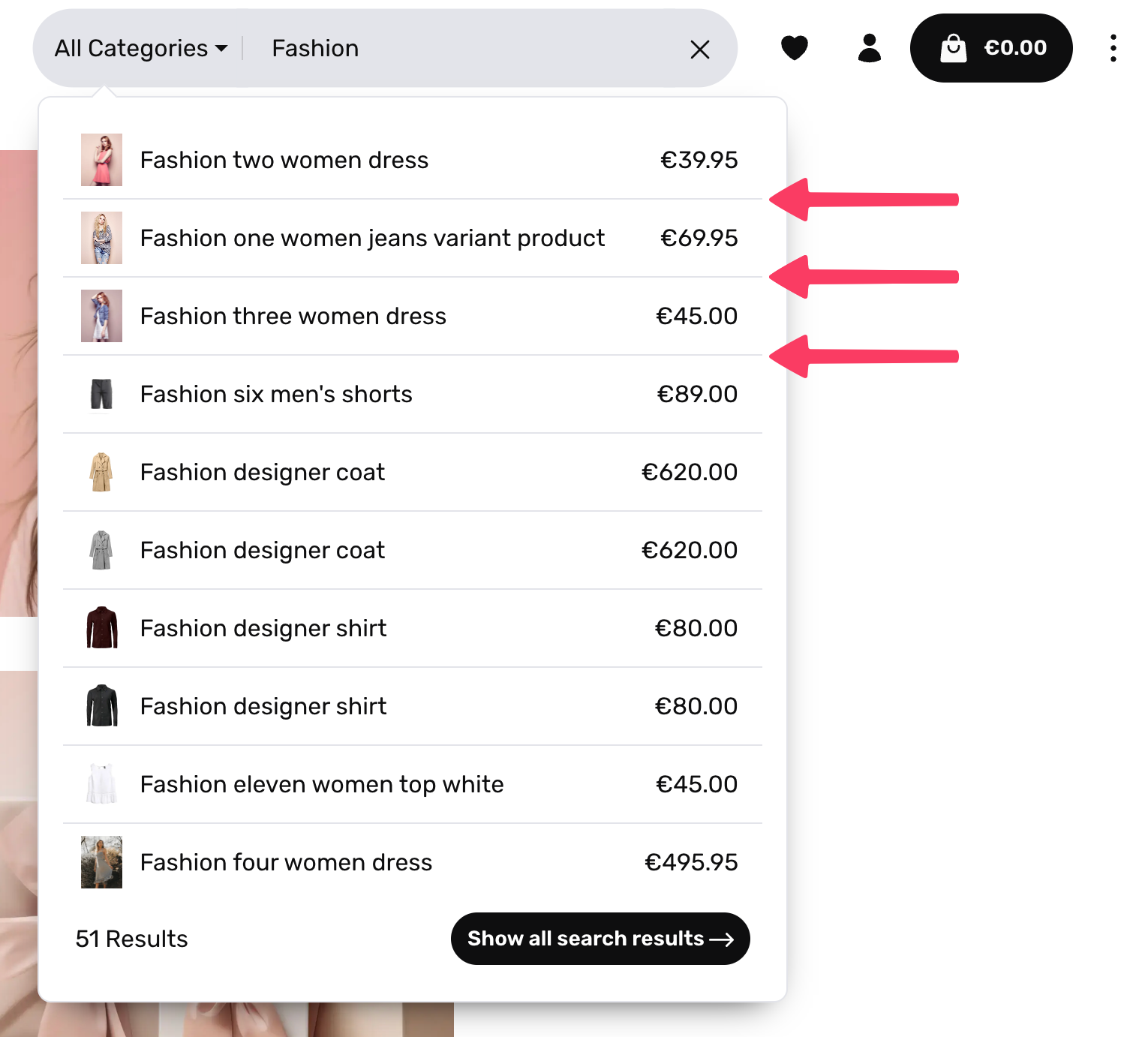Expand the All Categories dropdown
This screenshot has width=1148, height=1037.
pyautogui.click(x=141, y=48)
